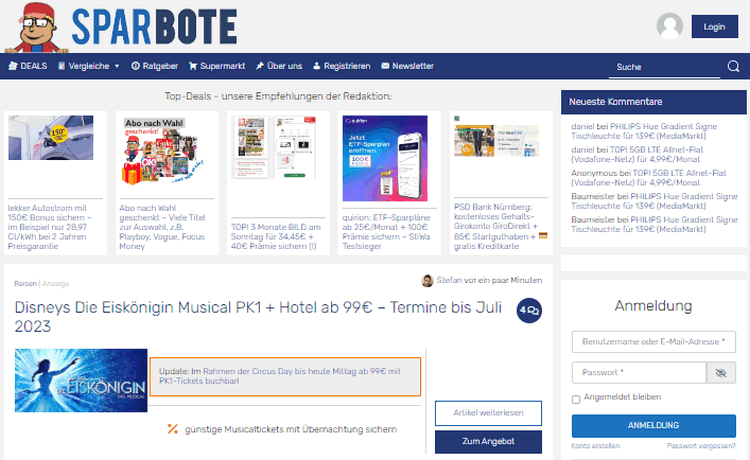This screenshot has width=750, height=460.
Task: Open the Disneys Die Eiskönigin Musical headline
Action: [258, 317]
